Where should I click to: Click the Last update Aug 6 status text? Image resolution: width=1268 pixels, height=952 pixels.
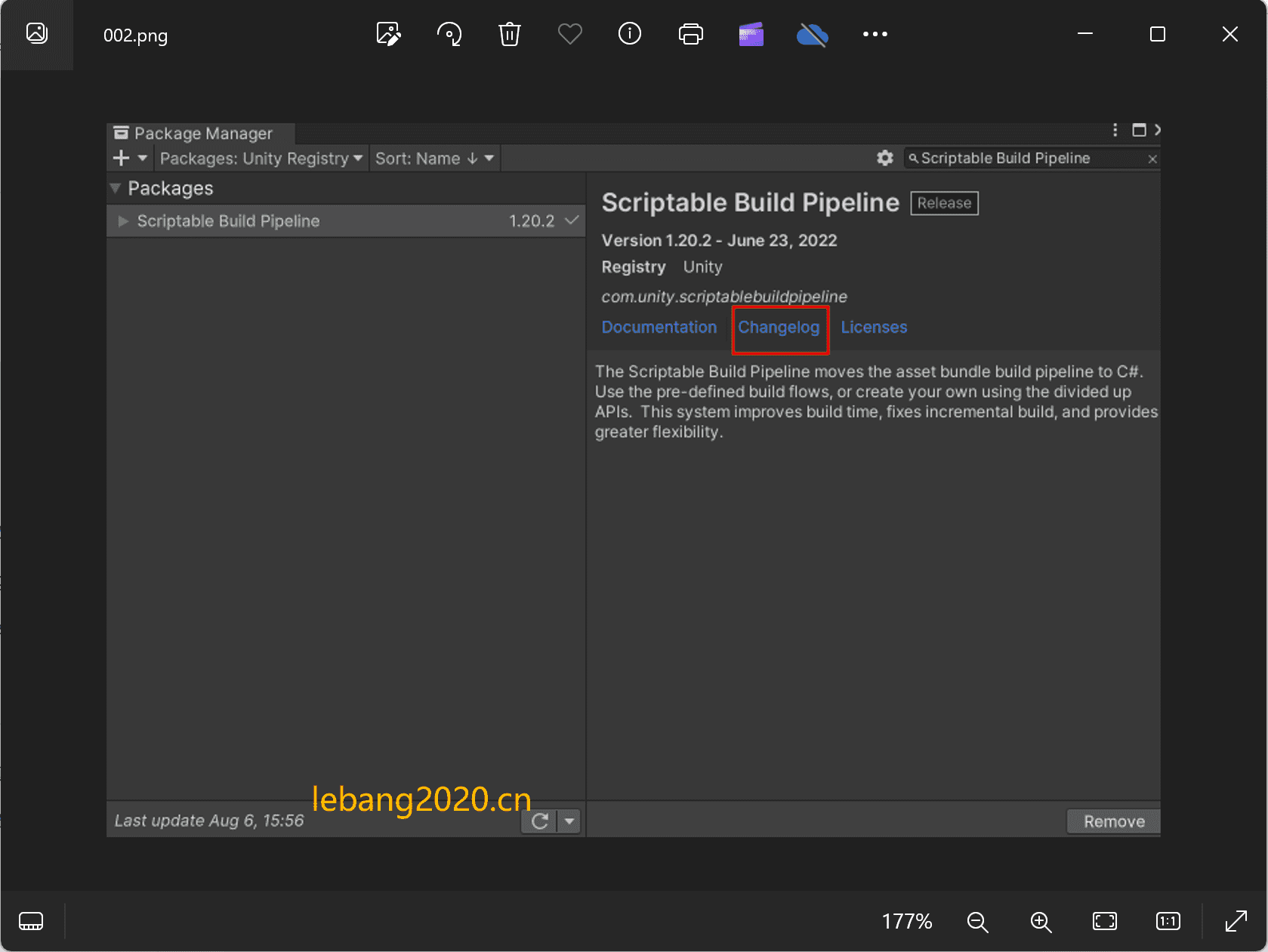click(209, 821)
